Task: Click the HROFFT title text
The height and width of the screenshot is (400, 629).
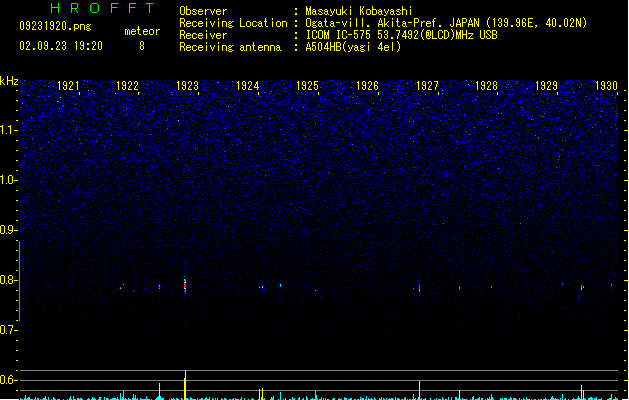Action: click(x=103, y=8)
